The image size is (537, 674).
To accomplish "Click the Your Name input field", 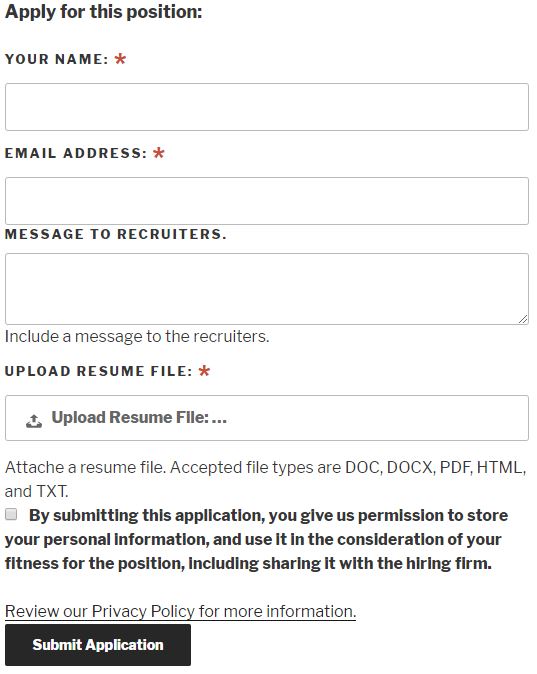I will pyautogui.click(x=267, y=107).
